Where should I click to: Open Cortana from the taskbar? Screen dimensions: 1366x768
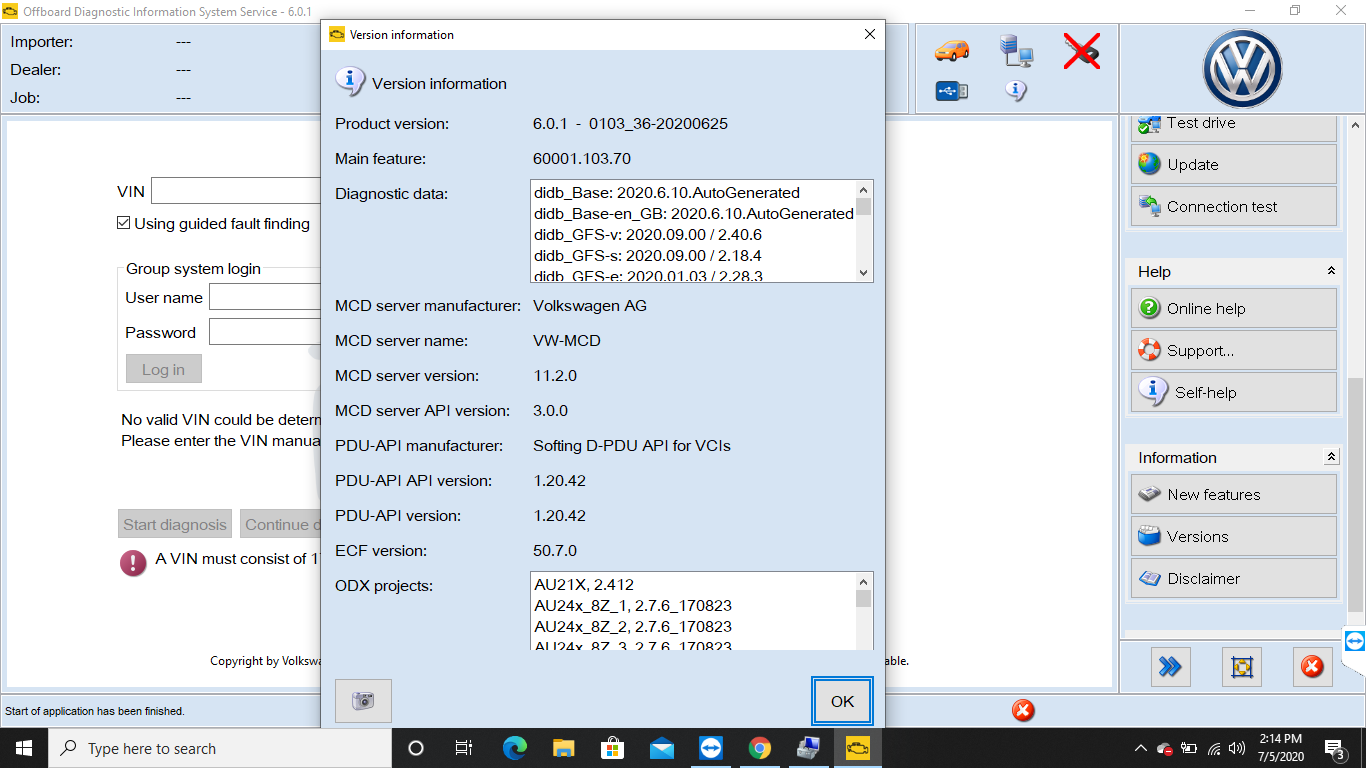(x=416, y=748)
